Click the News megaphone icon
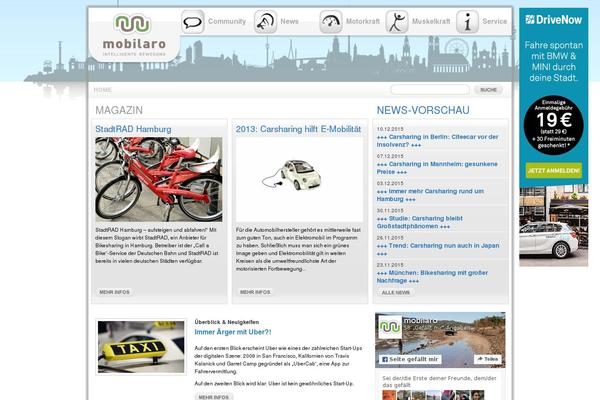600x400 pixels. 265,22
